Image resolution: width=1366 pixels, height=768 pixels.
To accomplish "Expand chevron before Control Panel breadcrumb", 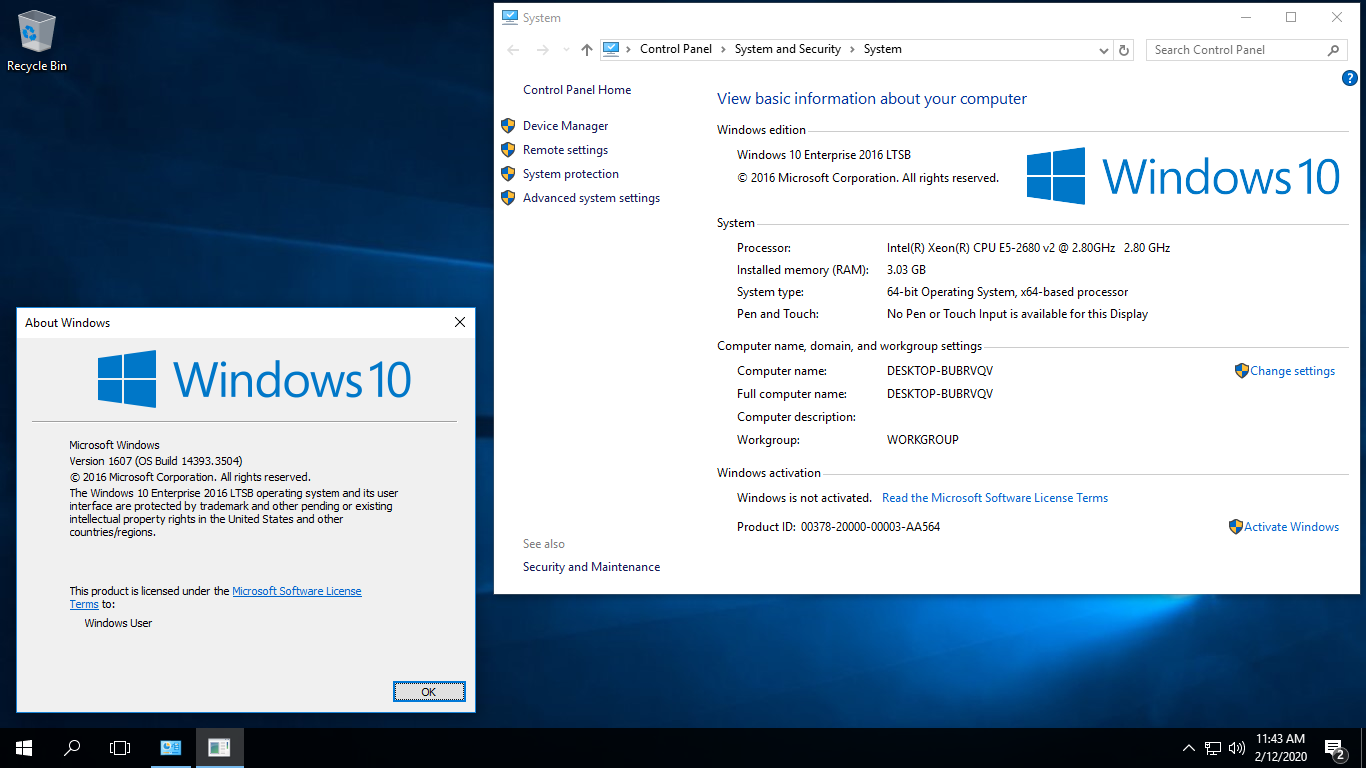I will [630, 49].
